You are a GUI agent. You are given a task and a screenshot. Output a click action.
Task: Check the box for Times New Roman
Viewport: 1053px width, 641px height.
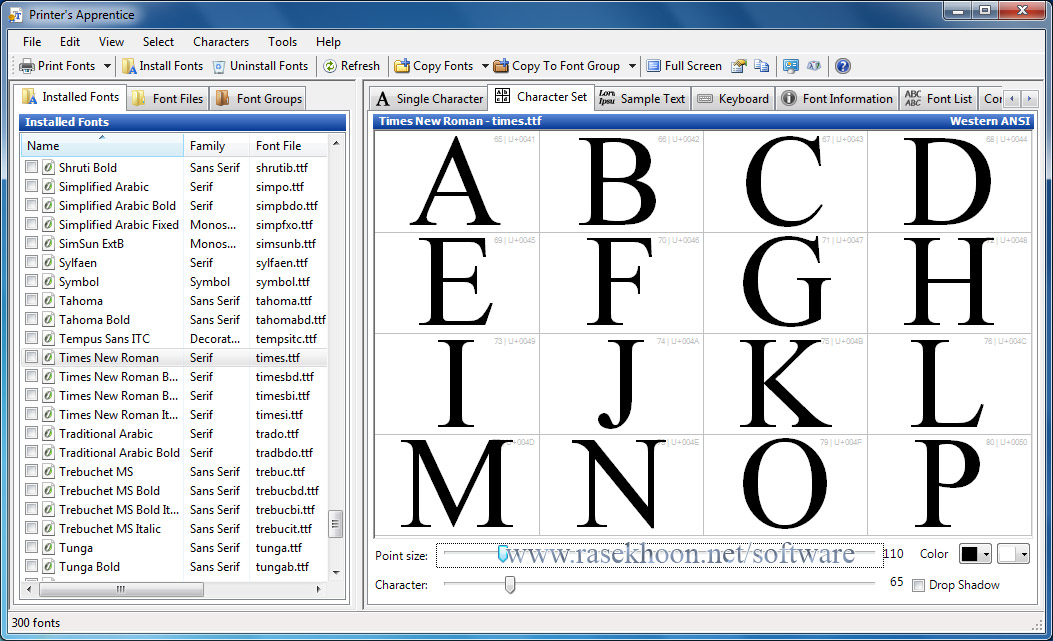pyautogui.click(x=32, y=357)
